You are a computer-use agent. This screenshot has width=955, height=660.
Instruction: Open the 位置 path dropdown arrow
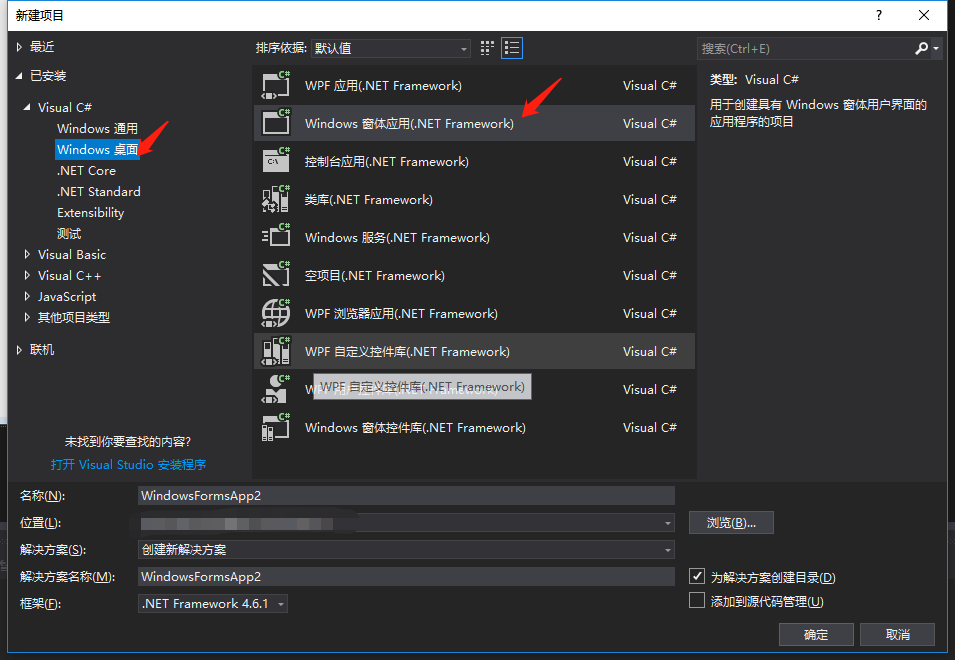pyautogui.click(x=668, y=523)
